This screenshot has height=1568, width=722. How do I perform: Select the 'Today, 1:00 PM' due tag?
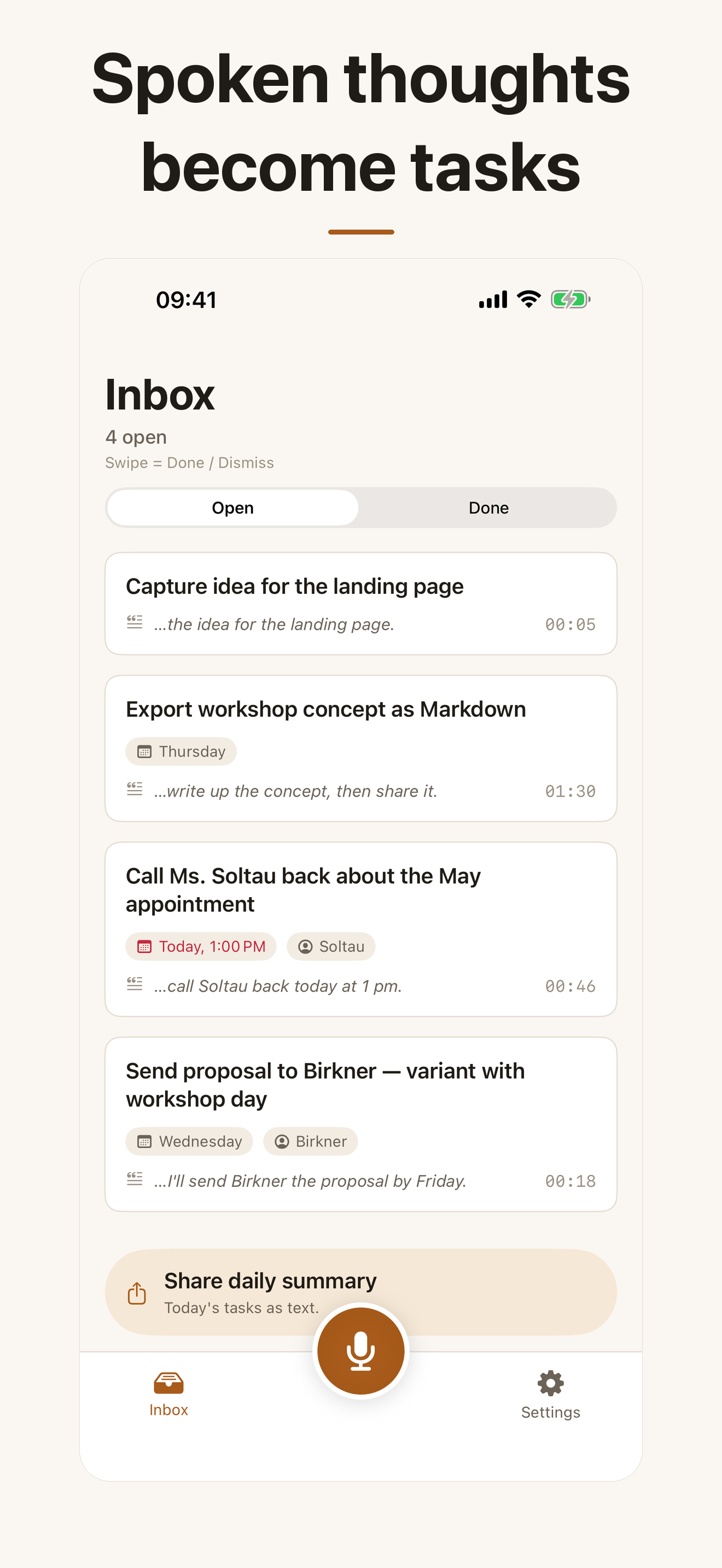201,946
